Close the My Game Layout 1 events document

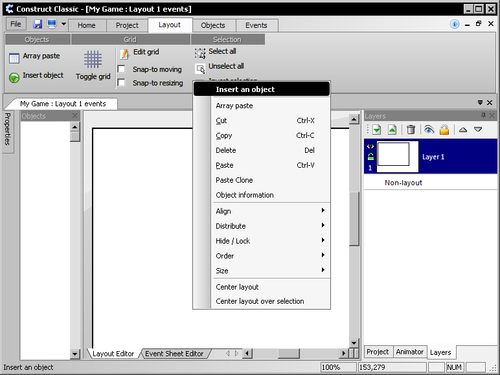(x=489, y=102)
